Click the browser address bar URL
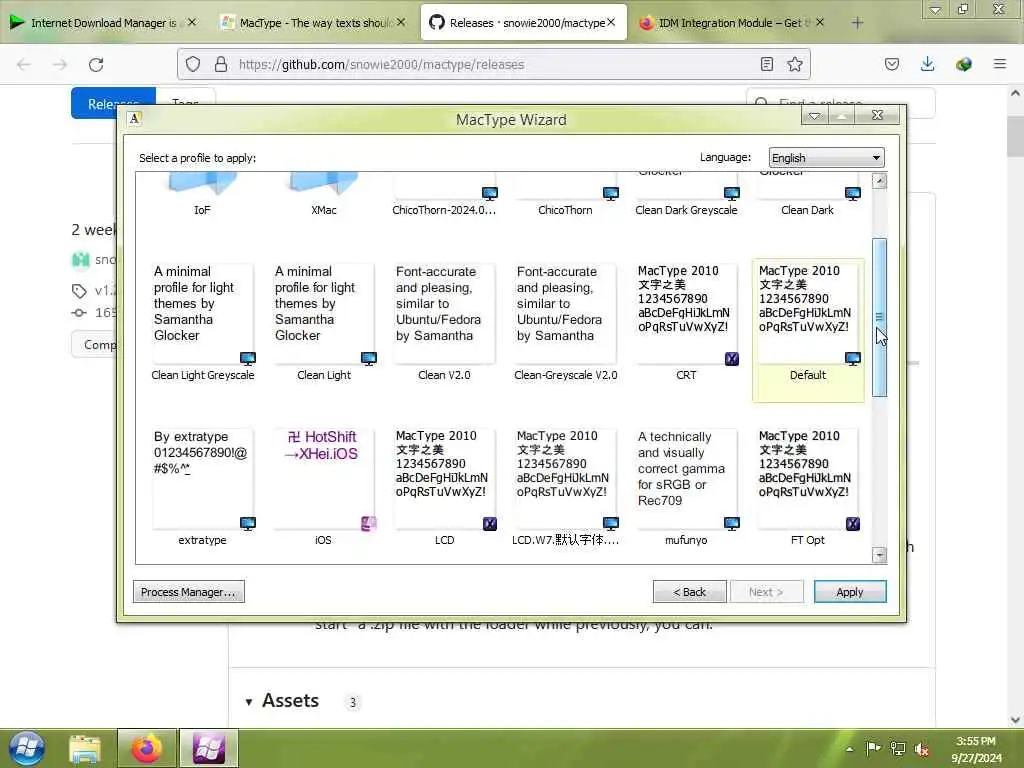1024x768 pixels. pyautogui.click(x=381, y=64)
